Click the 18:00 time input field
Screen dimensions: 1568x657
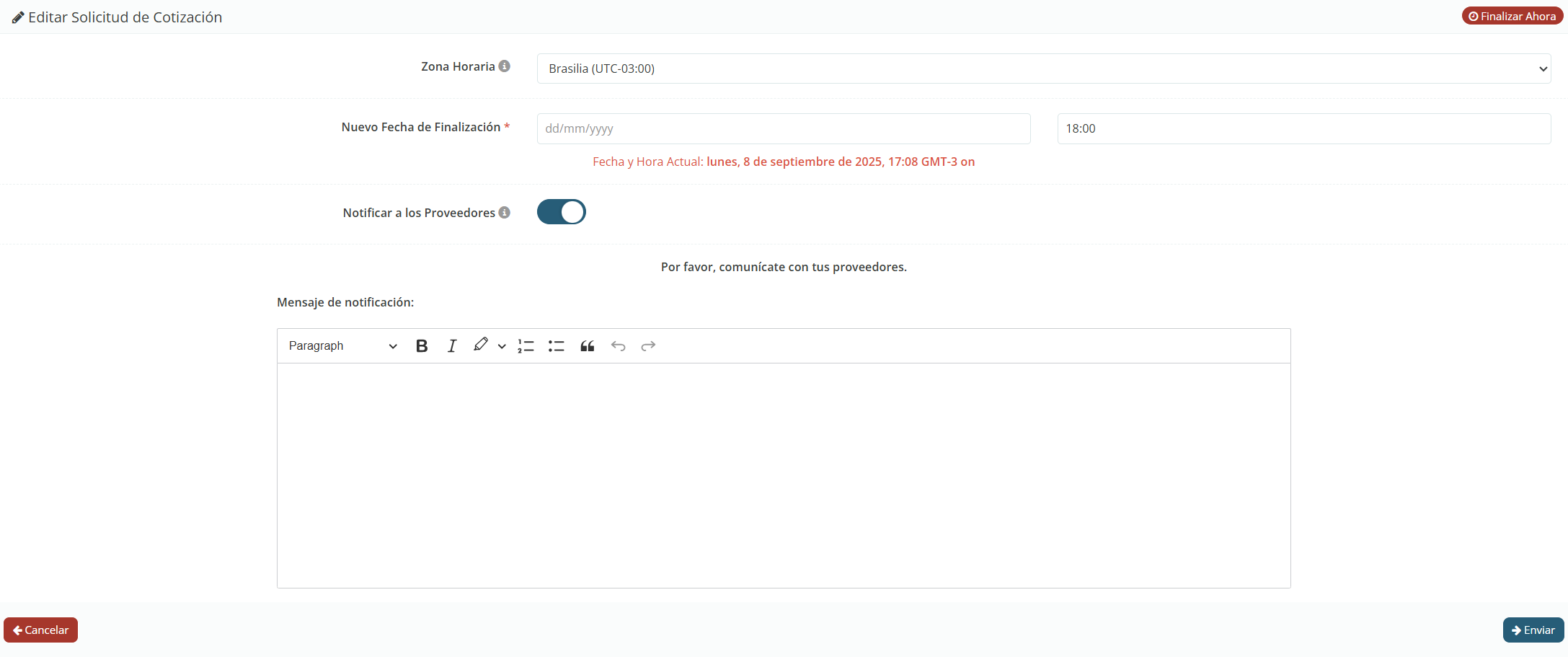[1303, 128]
